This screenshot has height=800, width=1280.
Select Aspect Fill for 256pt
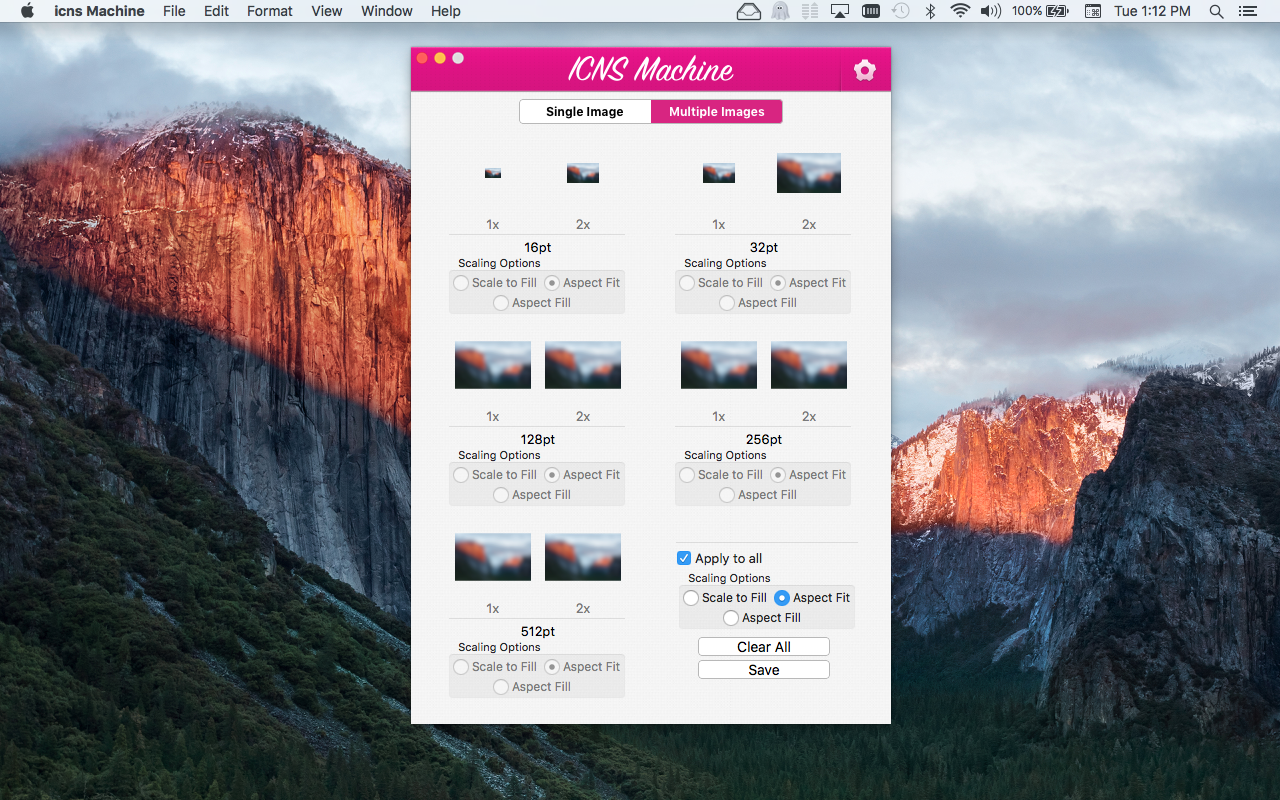pyautogui.click(x=726, y=494)
